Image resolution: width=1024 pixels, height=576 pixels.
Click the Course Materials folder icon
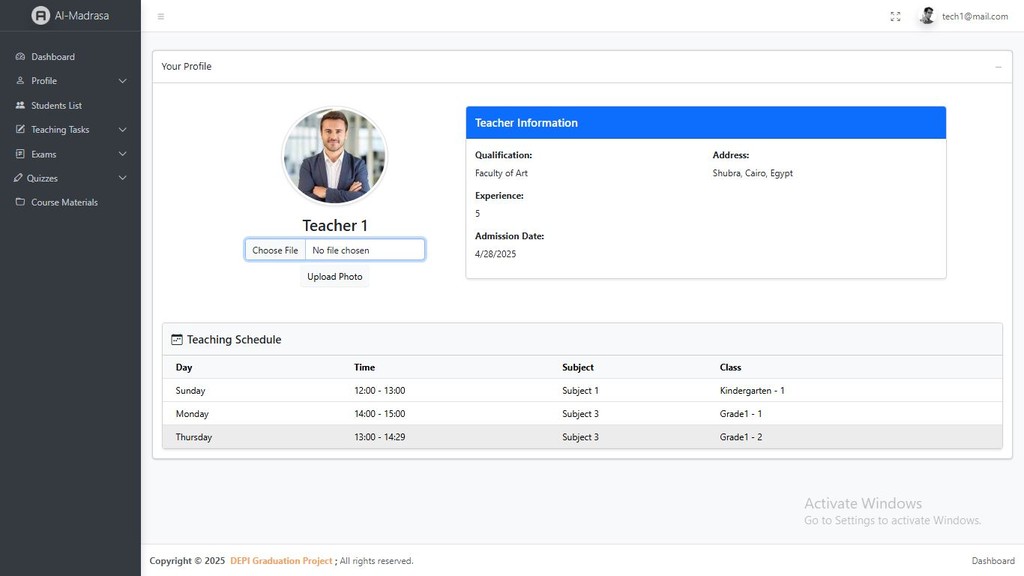(x=20, y=203)
